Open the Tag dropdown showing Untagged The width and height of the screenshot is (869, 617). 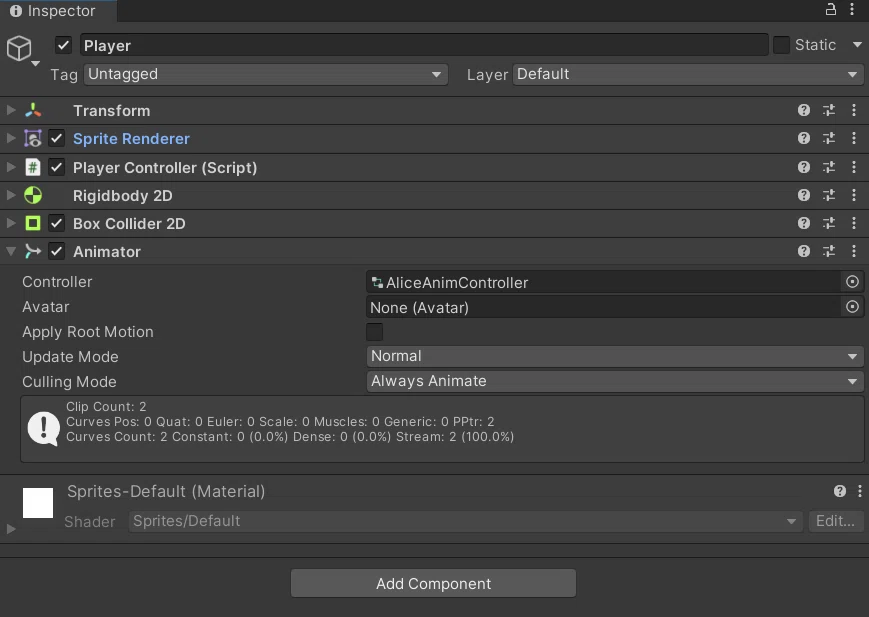(265, 74)
